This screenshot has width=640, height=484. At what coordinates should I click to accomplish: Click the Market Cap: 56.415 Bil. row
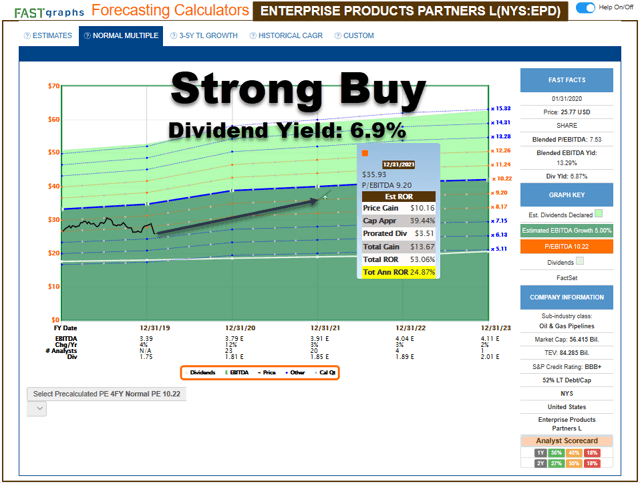click(567, 339)
